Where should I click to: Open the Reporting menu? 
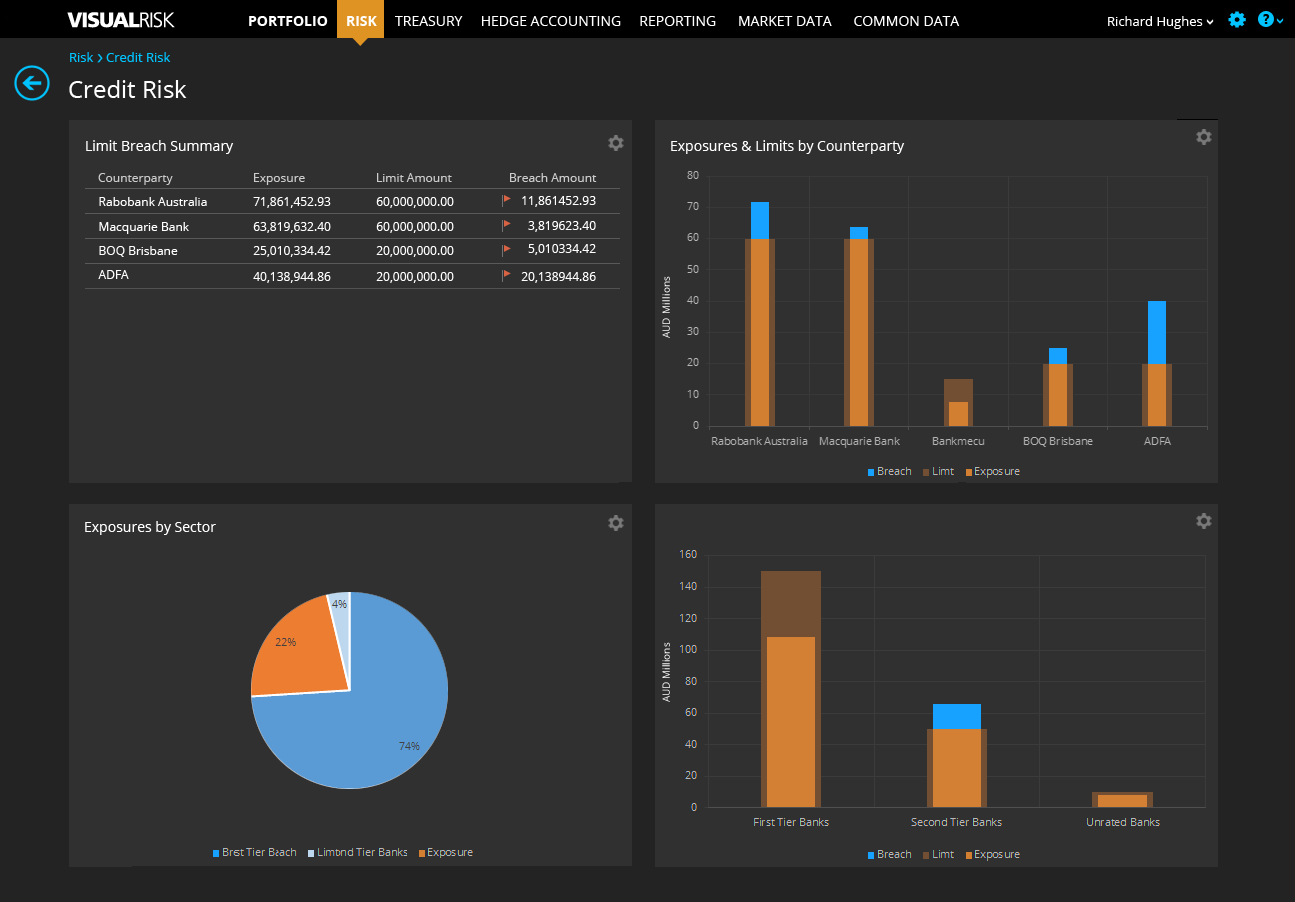point(678,21)
